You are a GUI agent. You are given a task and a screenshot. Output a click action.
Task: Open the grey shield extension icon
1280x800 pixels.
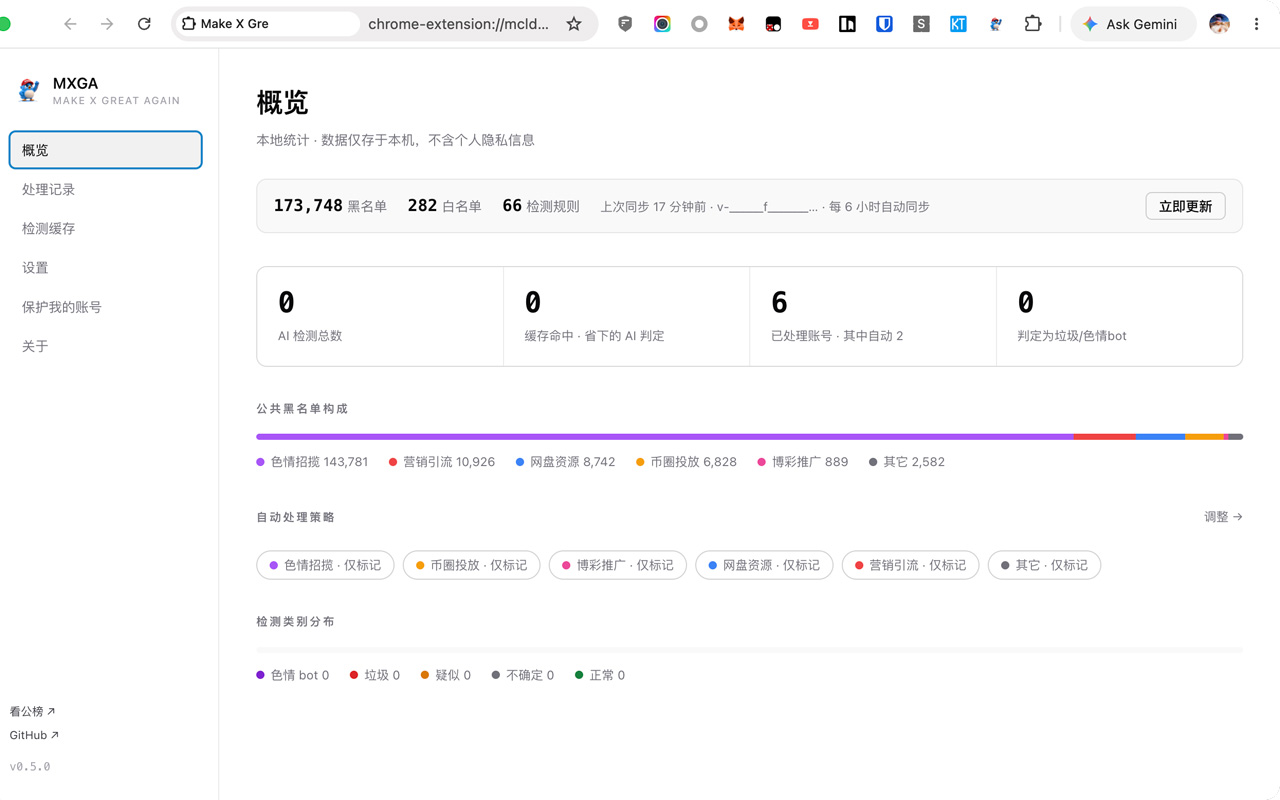[x=625, y=24]
